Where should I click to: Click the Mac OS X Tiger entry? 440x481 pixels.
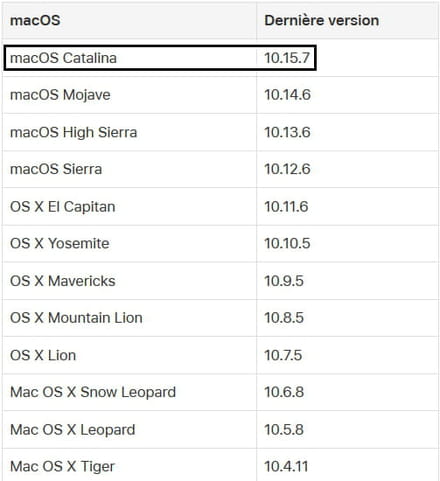[x=62, y=467]
